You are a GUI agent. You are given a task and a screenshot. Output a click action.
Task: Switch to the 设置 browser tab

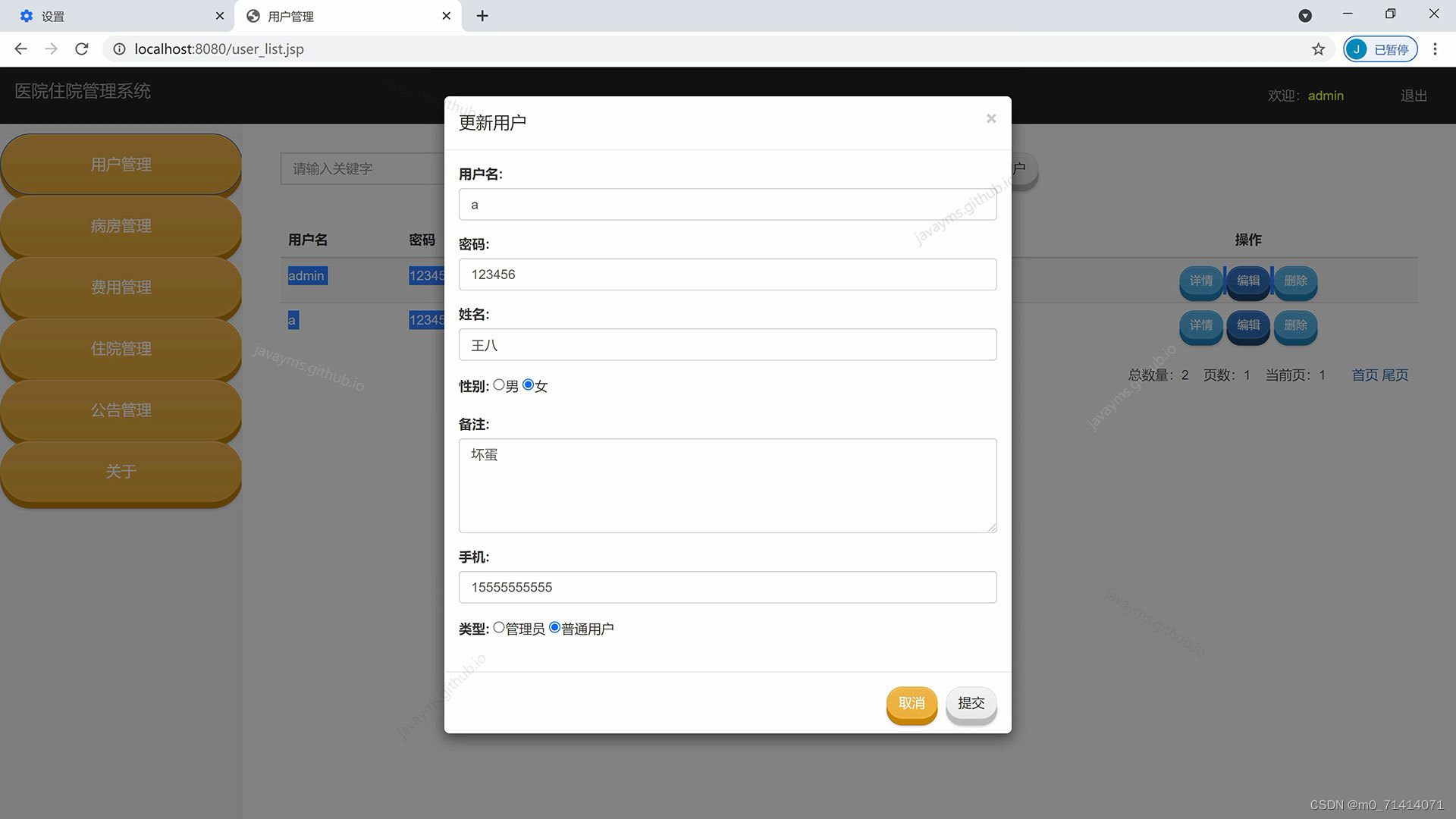pyautogui.click(x=118, y=16)
